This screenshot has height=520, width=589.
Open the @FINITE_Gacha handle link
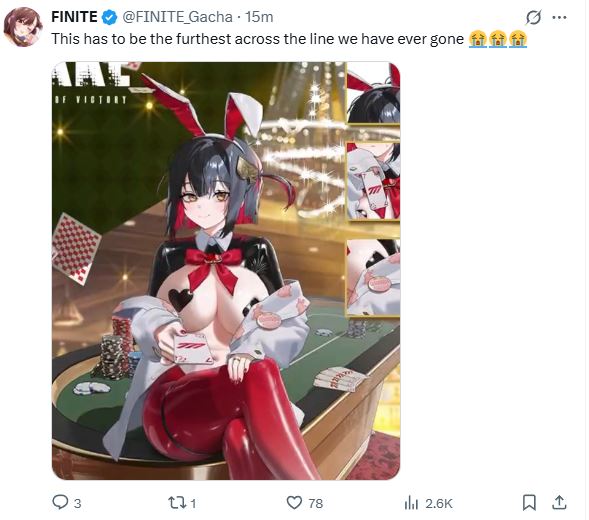178,17
